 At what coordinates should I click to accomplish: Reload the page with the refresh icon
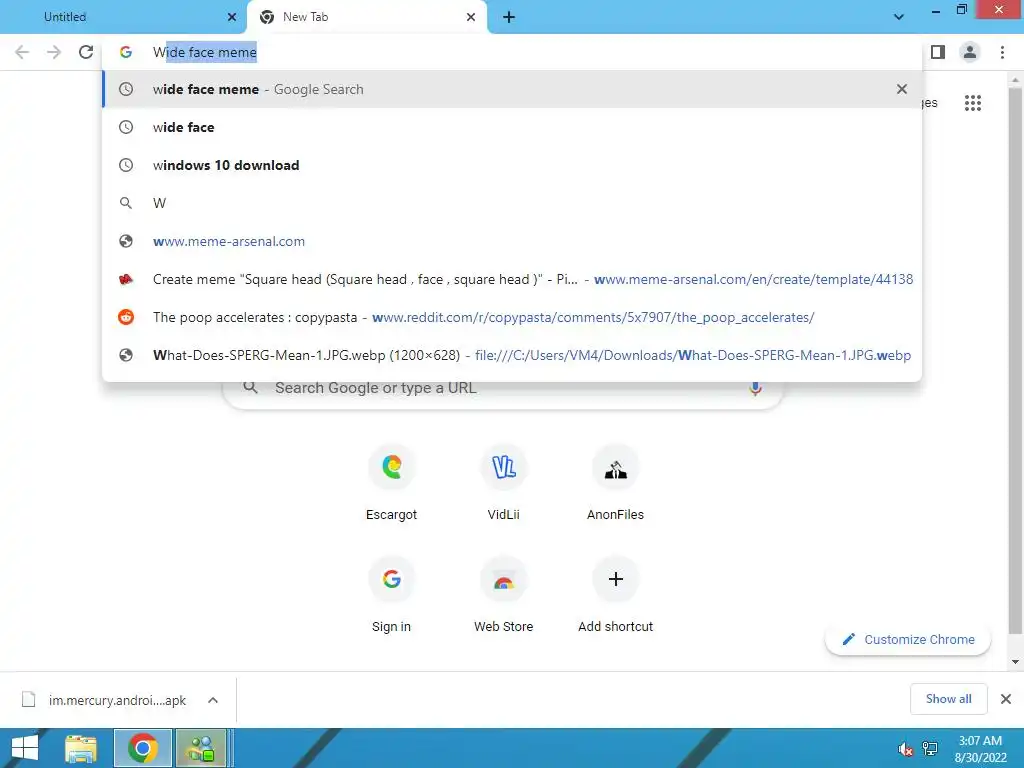(x=86, y=52)
